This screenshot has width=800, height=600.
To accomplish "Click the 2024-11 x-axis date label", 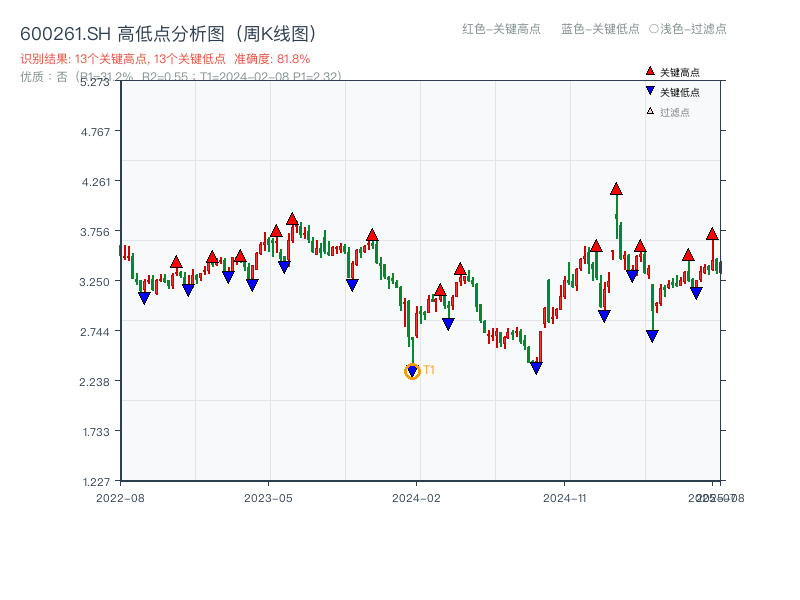I will coord(565,498).
